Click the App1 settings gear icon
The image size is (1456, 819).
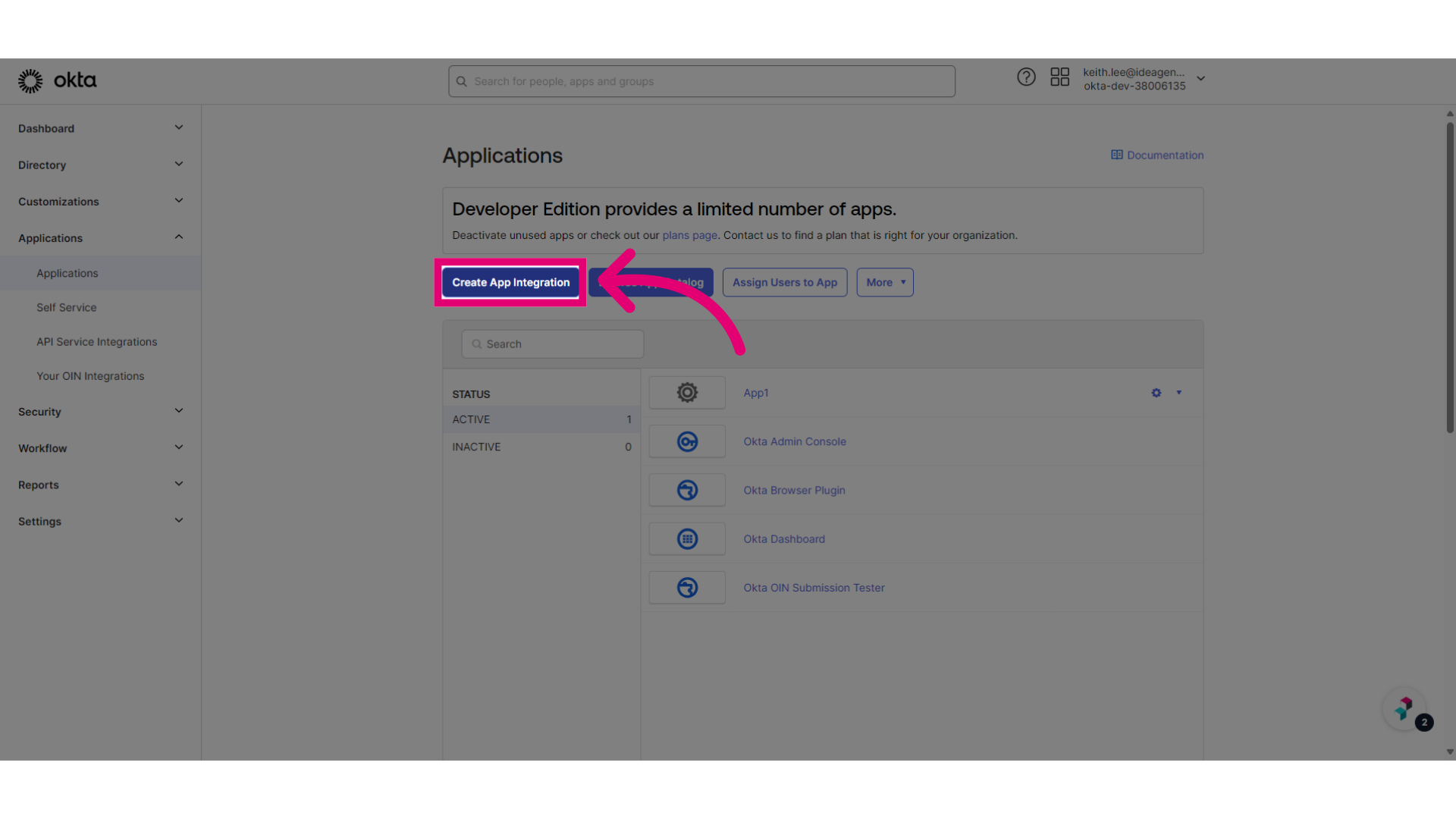coord(1156,393)
